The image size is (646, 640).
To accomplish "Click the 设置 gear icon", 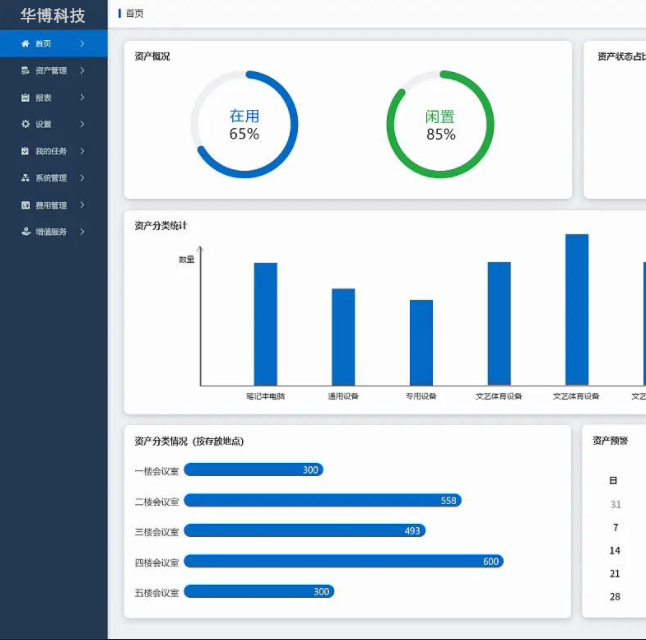I will click(25, 125).
